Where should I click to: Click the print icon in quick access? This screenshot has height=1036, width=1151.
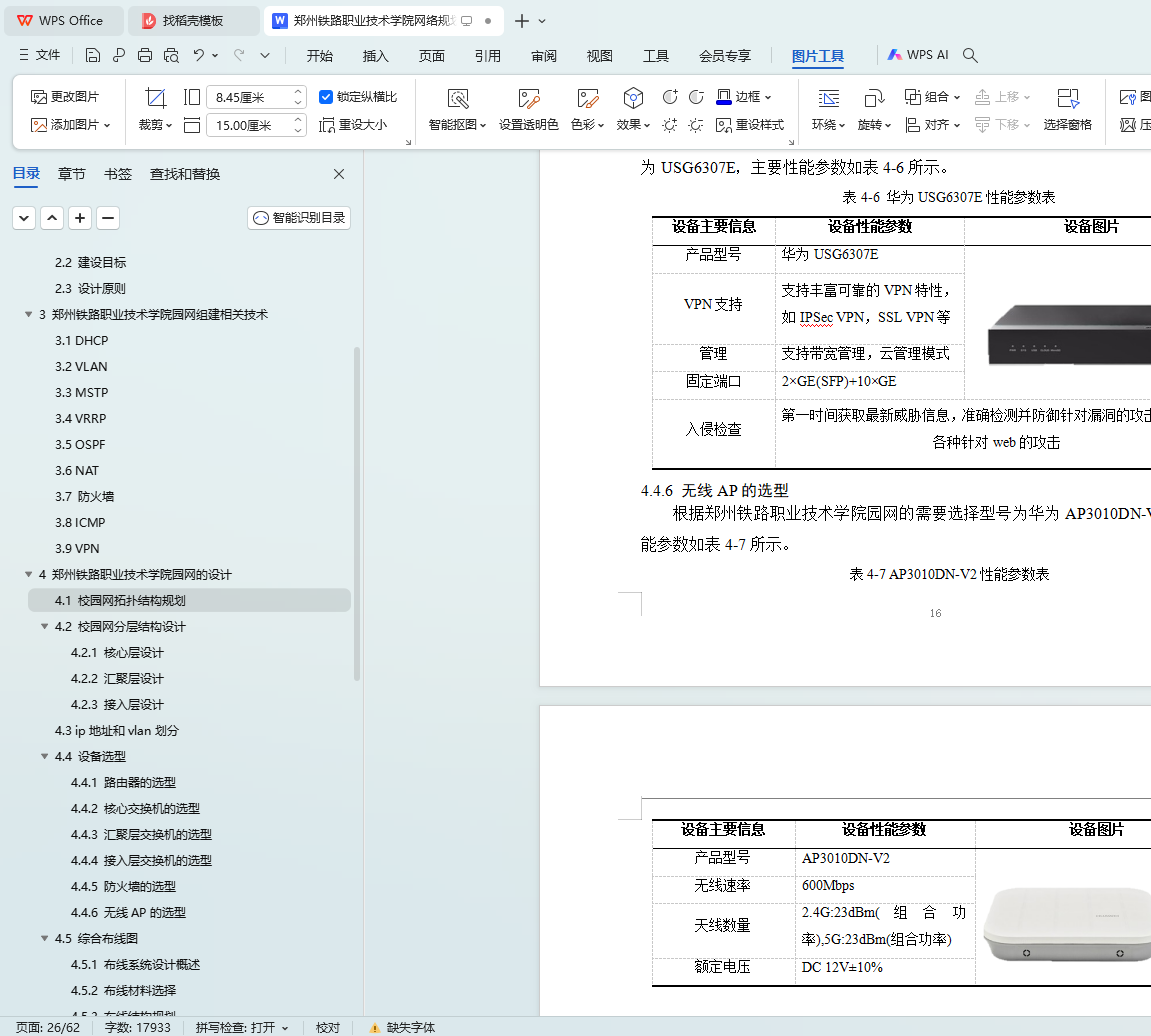tap(145, 55)
